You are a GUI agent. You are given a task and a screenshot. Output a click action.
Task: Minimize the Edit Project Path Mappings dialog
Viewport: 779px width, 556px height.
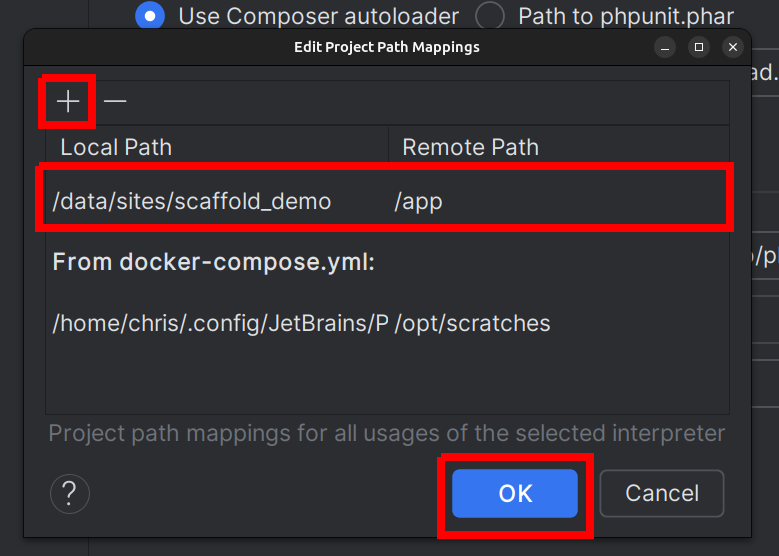(665, 47)
